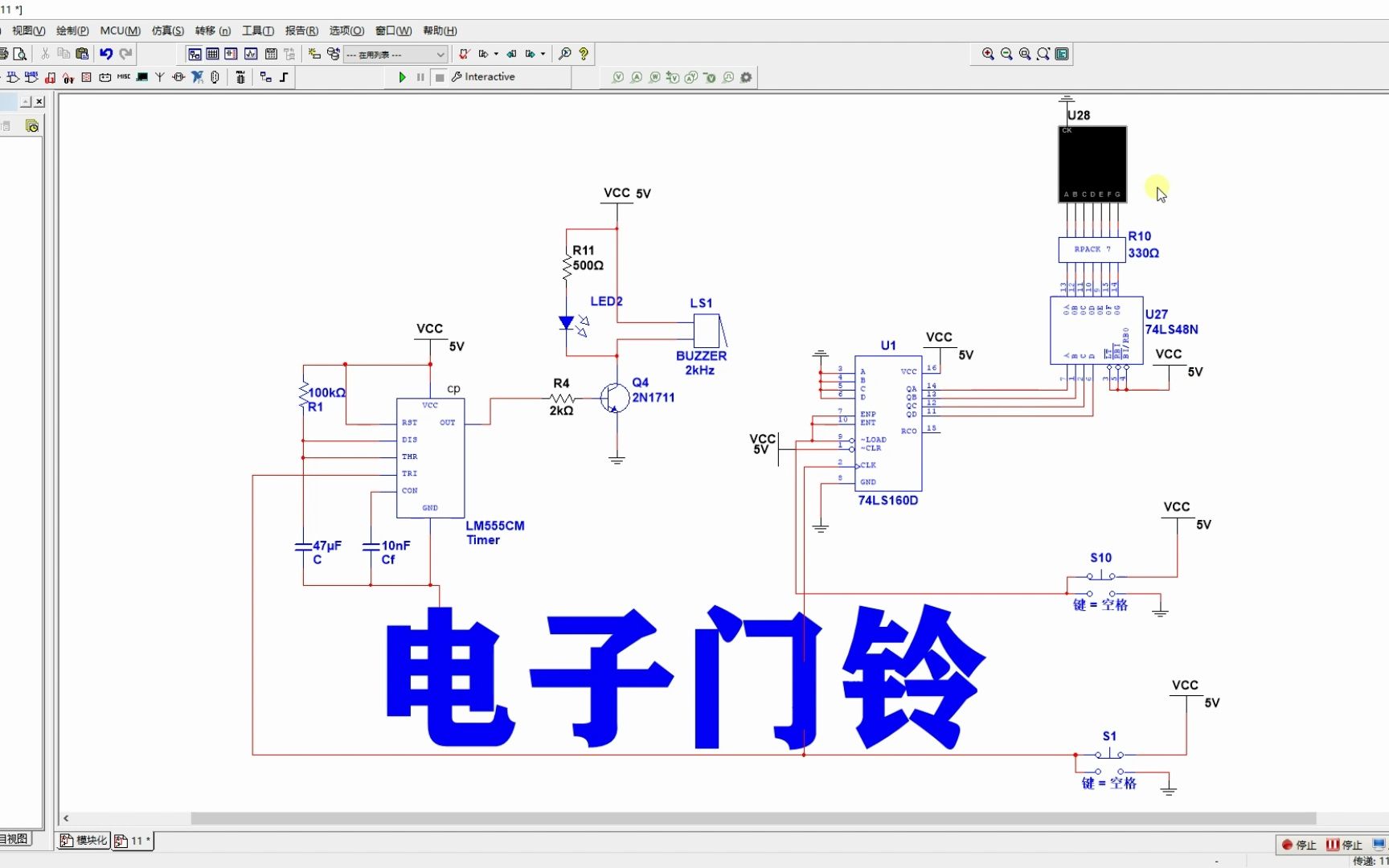Click the Zoom to Fit Page icon
The width and height of the screenshot is (1389, 868).
1043,54
